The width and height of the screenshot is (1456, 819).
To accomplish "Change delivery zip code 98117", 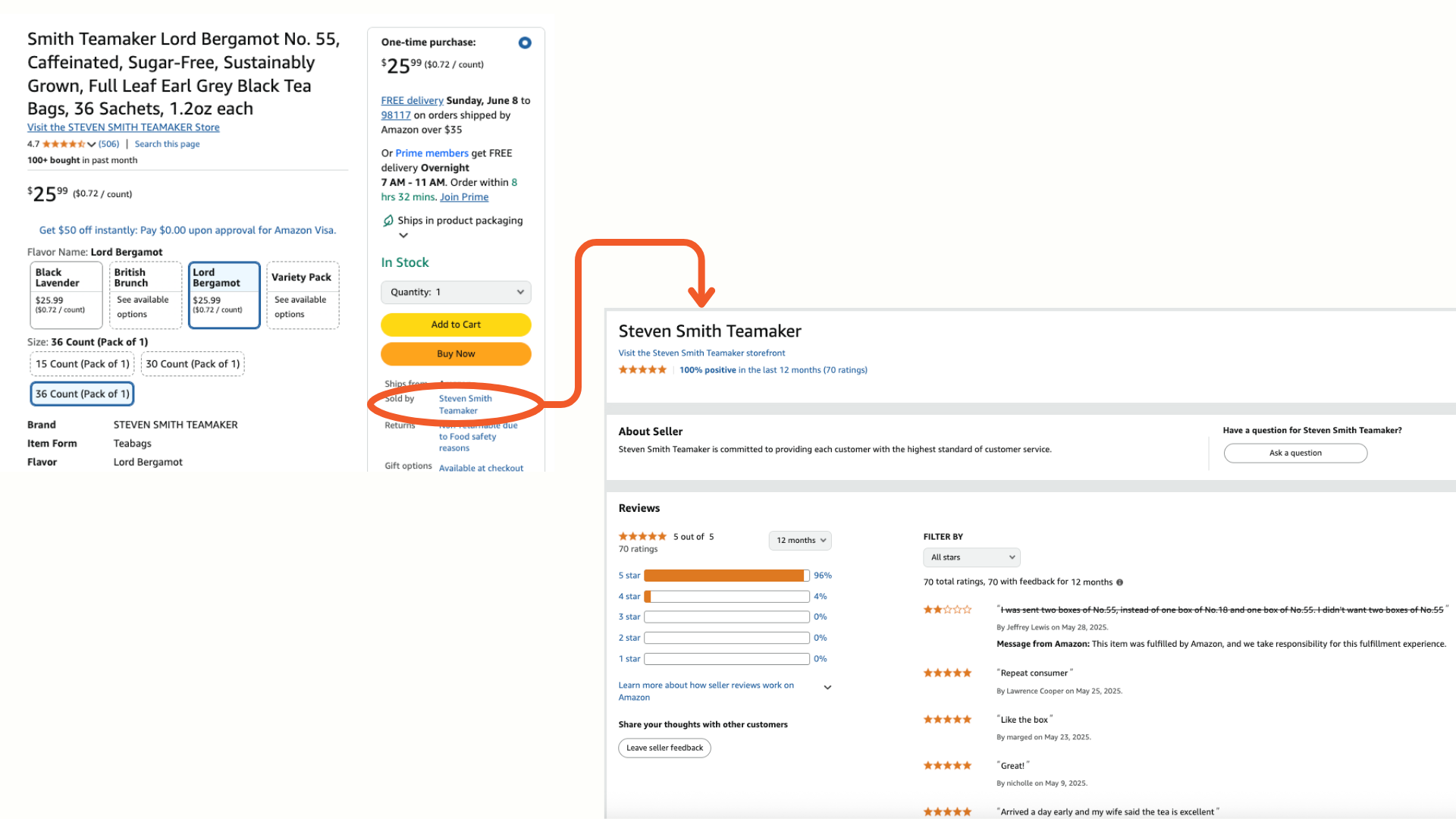I will 396,115.
